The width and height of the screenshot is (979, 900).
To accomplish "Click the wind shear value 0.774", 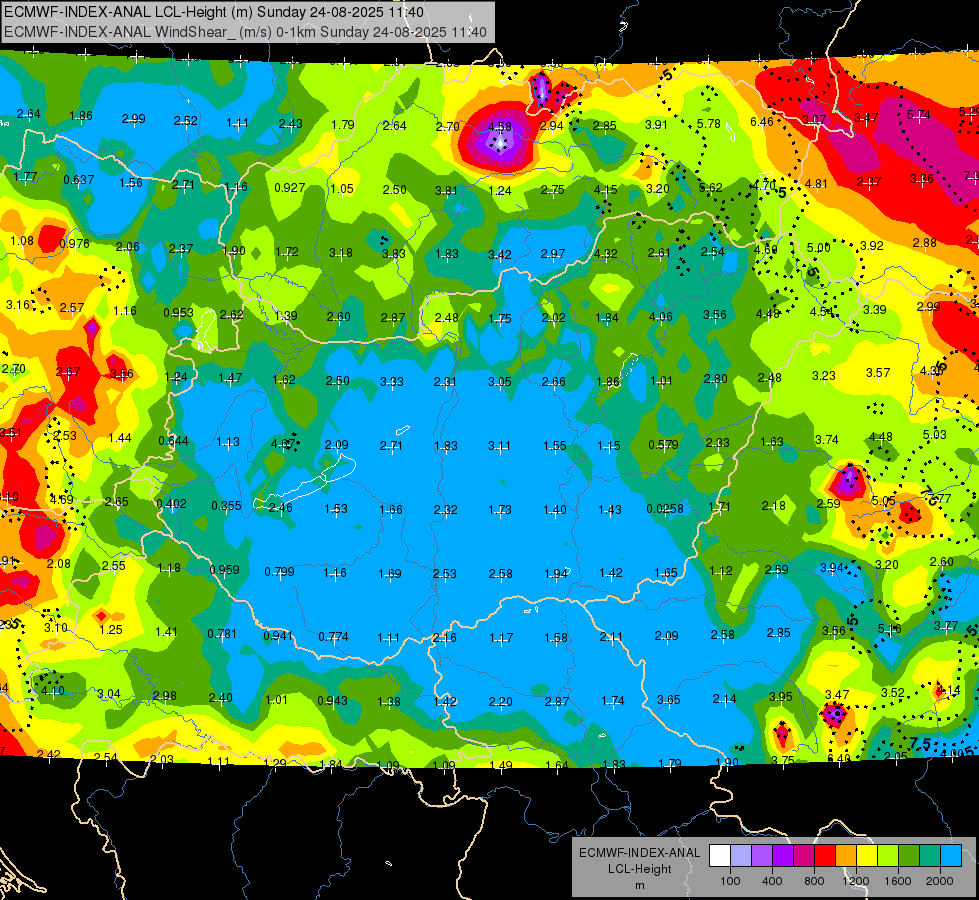I will (333, 637).
